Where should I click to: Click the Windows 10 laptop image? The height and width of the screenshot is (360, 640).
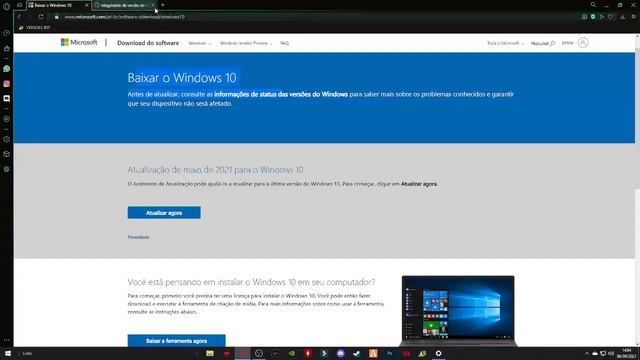tap(458, 311)
